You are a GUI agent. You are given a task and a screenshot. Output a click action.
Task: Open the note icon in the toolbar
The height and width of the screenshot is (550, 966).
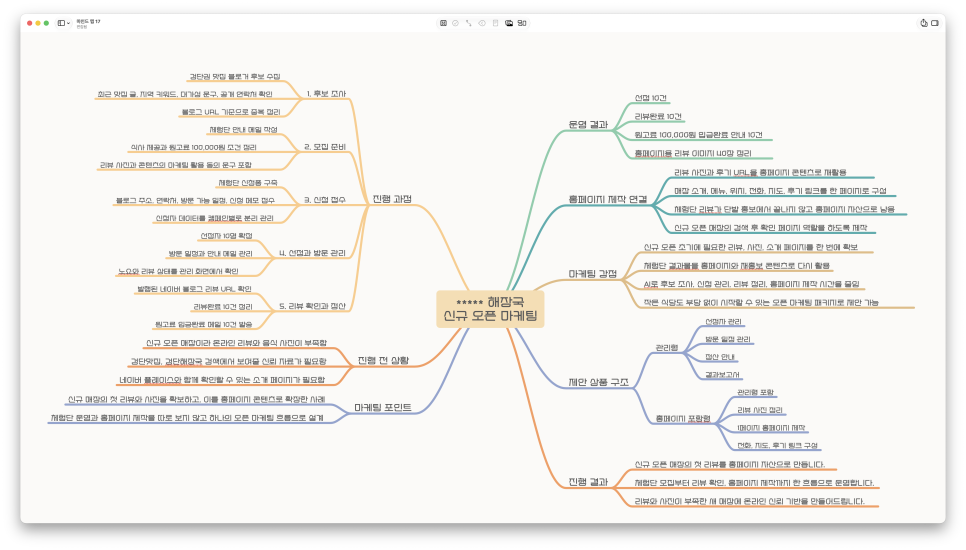click(x=495, y=23)
